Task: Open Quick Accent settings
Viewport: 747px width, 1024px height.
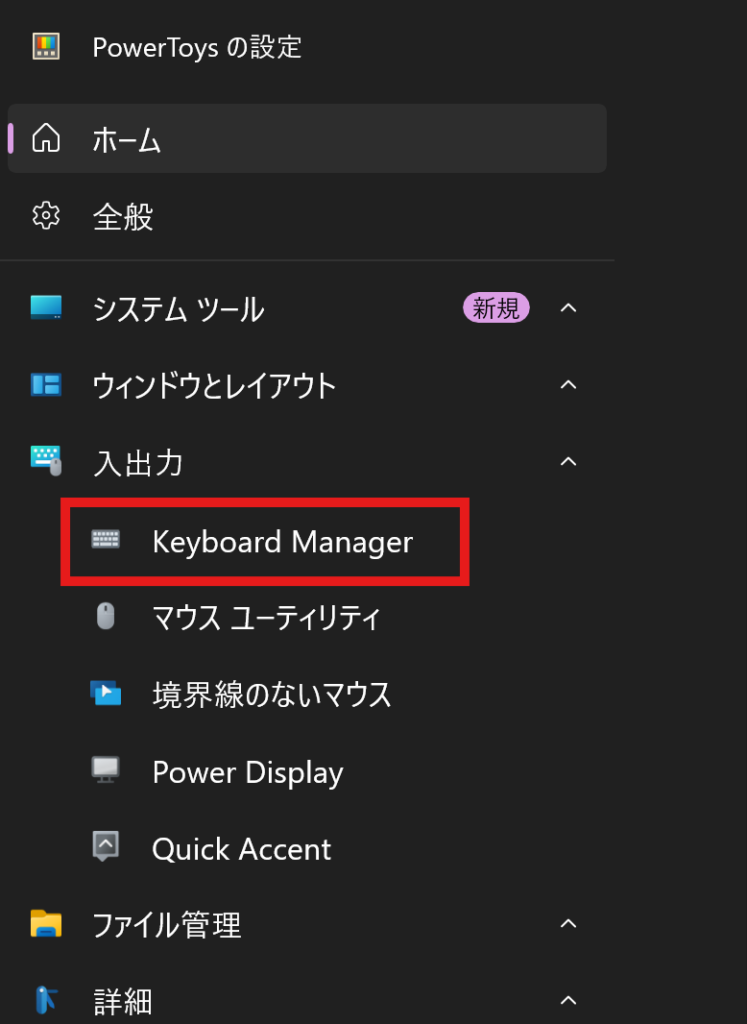Action: click(307, 847)
